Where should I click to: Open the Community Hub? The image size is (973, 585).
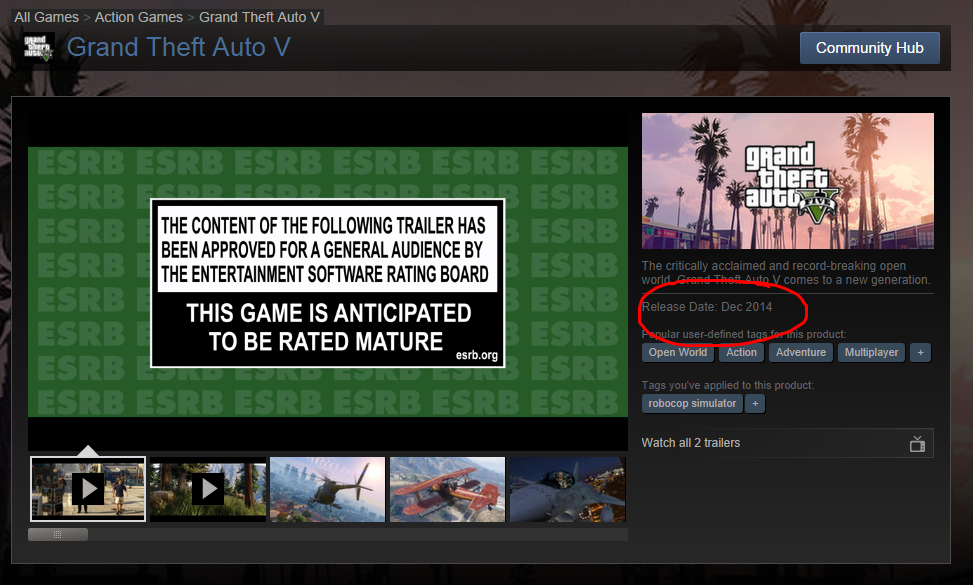(x=869, y=48)
